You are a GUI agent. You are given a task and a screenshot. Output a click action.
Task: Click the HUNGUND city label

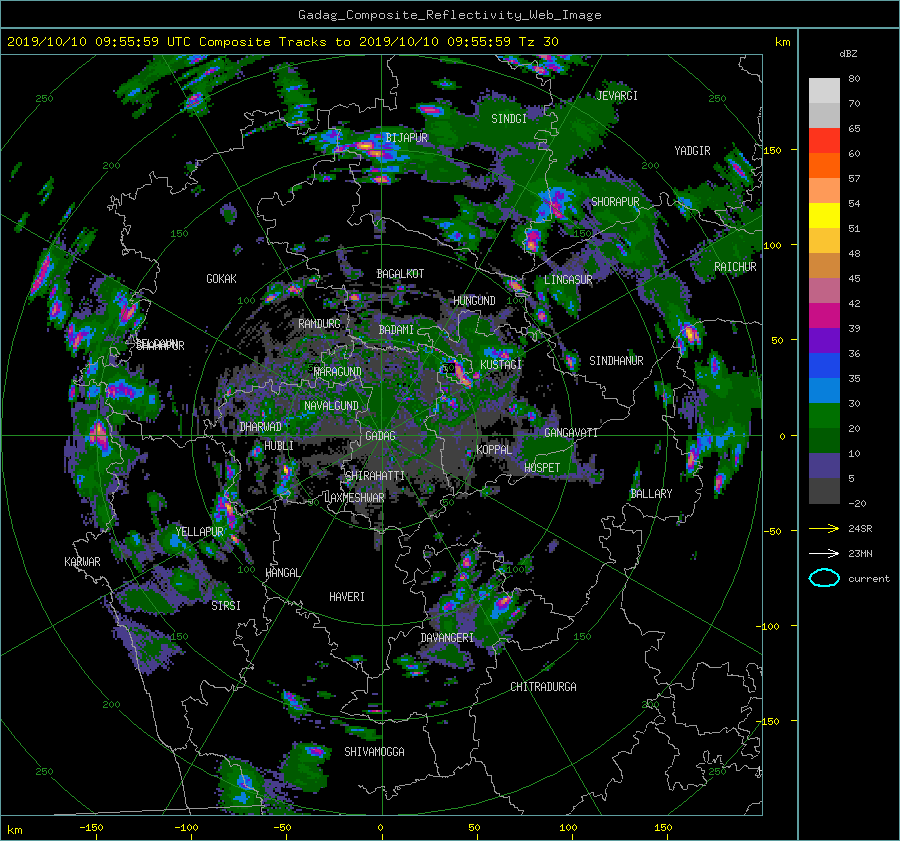(x=474, y=301)
